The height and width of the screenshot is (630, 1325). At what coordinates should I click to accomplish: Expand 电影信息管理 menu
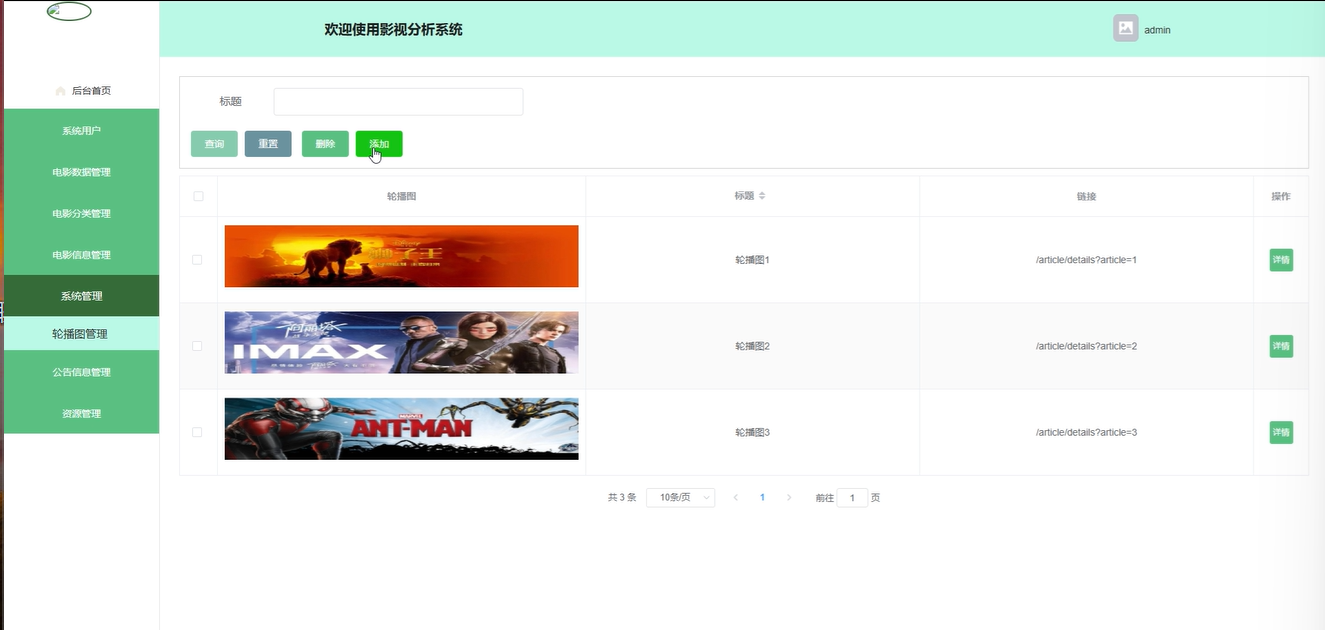click(x=81, y=254)
